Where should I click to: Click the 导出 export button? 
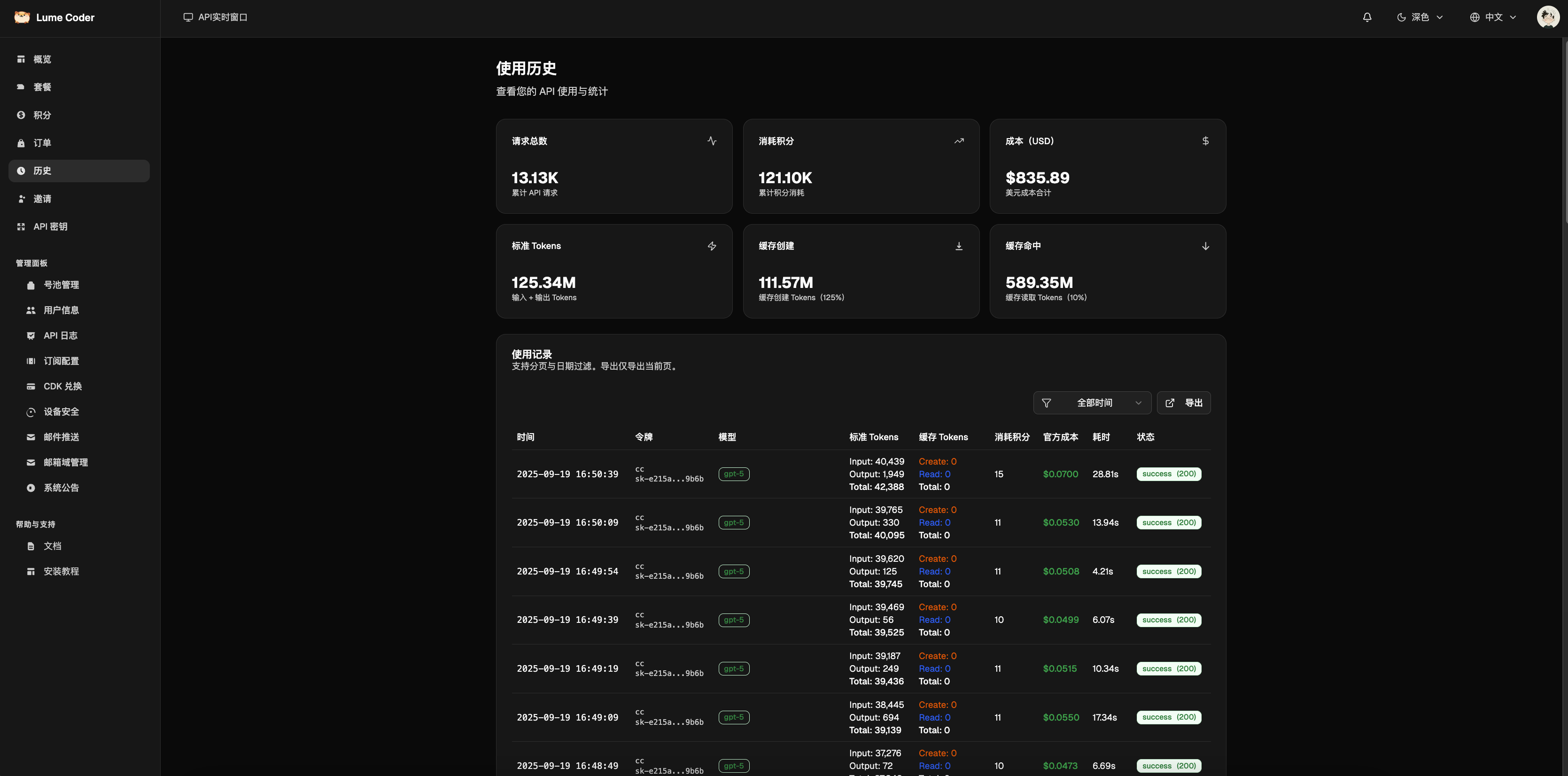[1183, 402]
